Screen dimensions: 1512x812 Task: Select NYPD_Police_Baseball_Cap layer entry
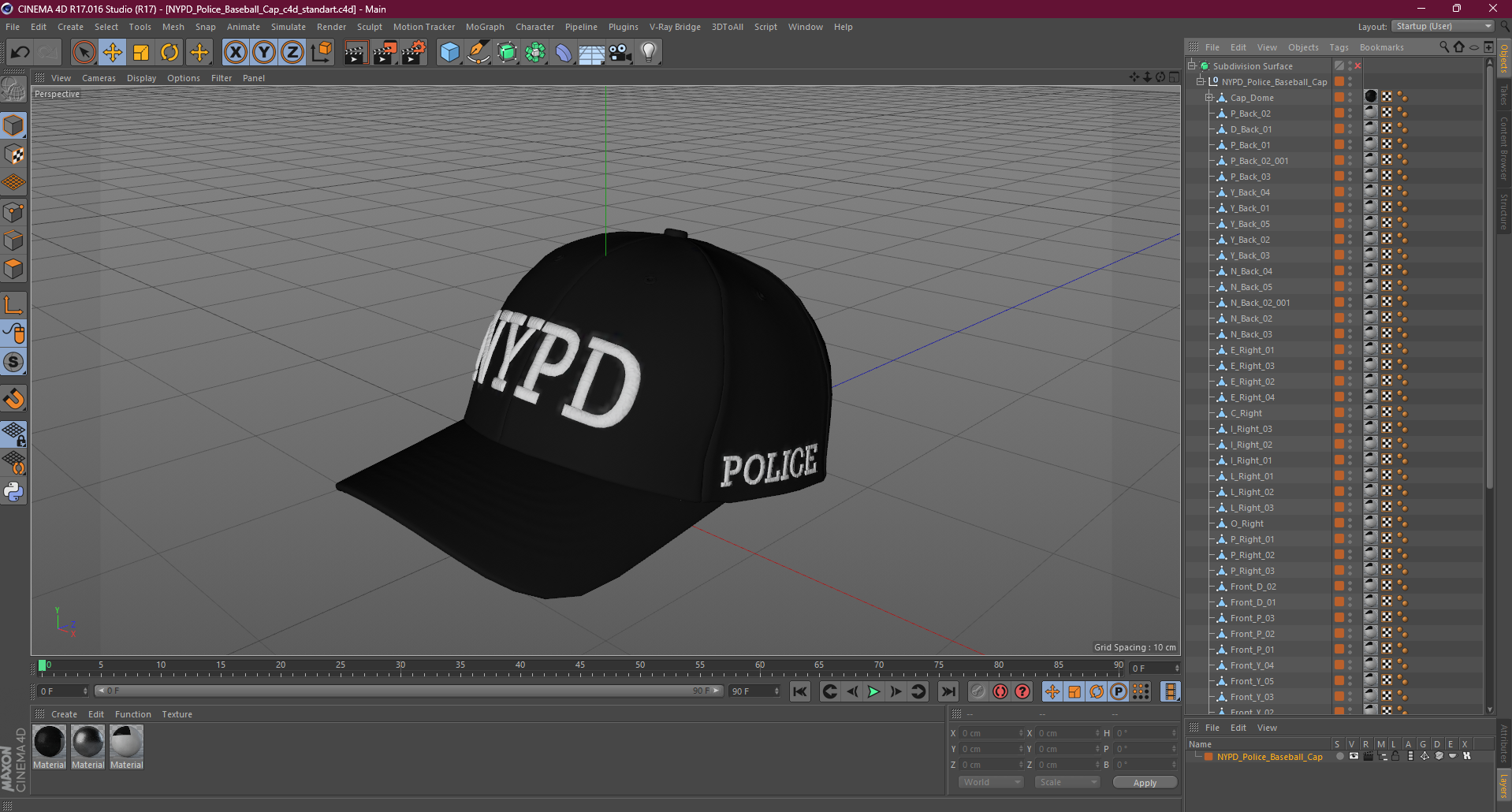pyautogui.click(x=1269, y=757)
